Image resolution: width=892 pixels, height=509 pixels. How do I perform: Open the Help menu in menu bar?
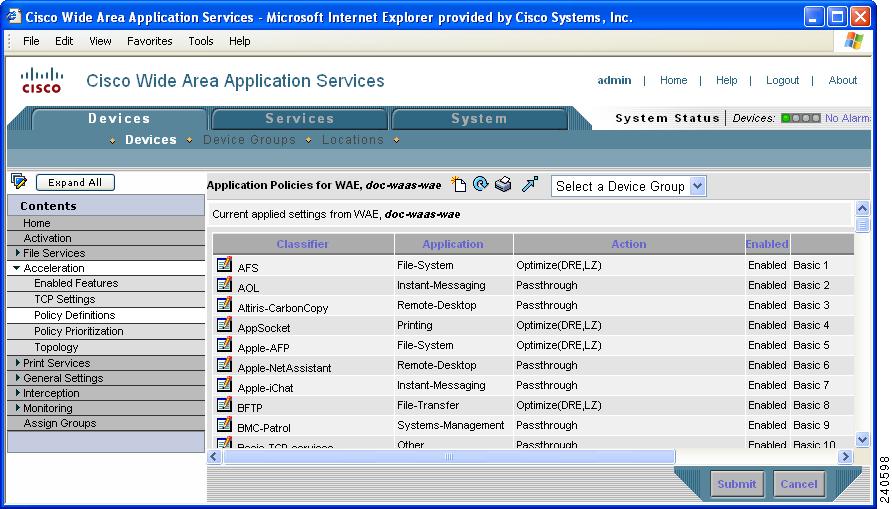239,41
